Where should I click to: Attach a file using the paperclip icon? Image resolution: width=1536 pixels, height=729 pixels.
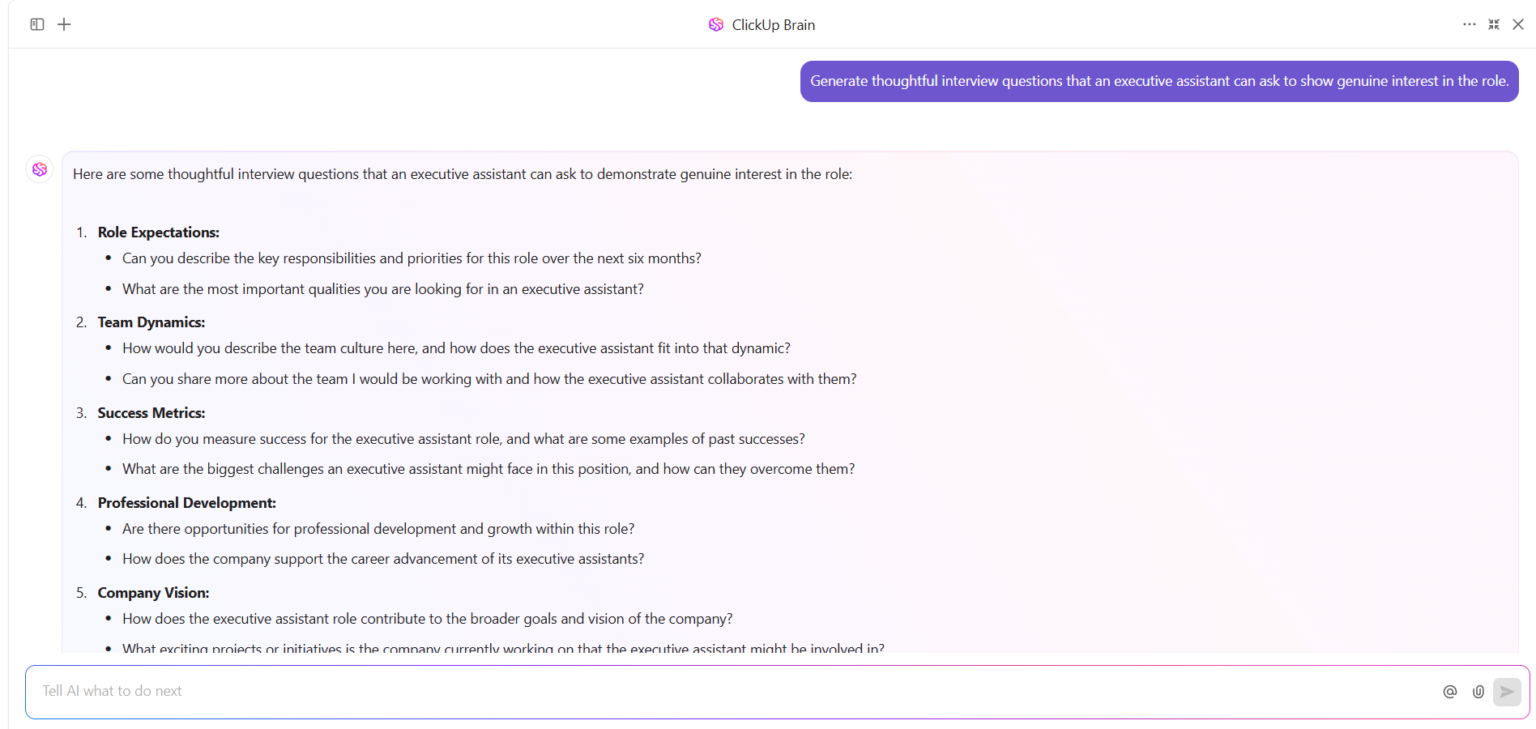(1478, 691)
